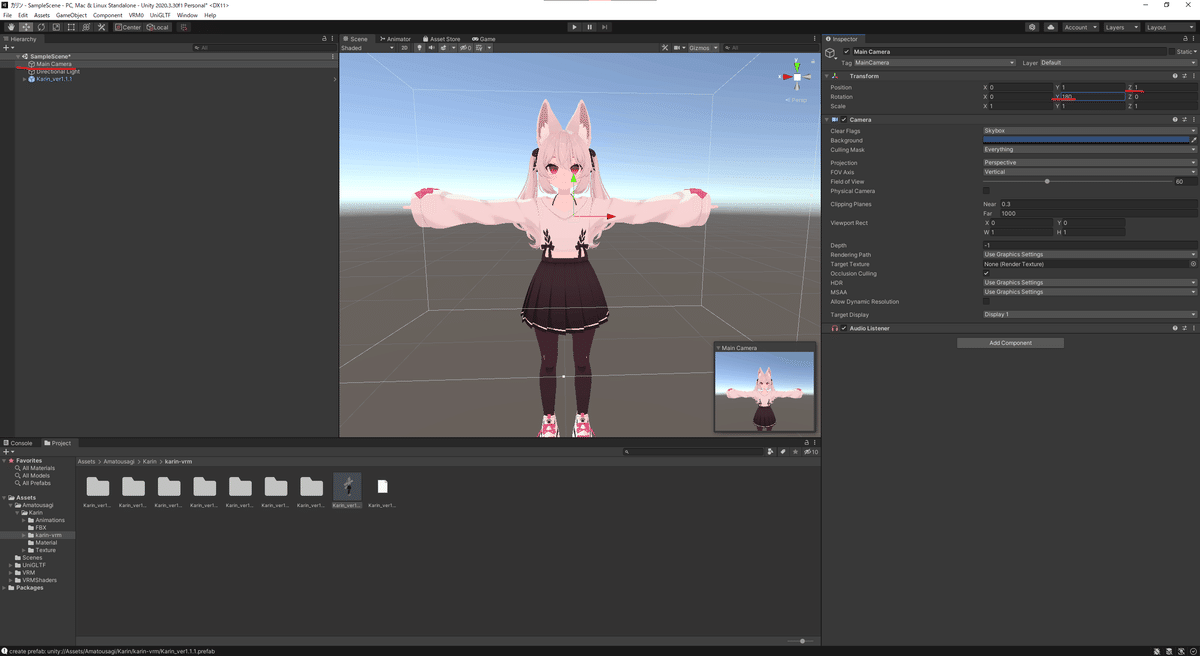Switch to the Console tab
1200x656 pixels.
coord(19,443)
